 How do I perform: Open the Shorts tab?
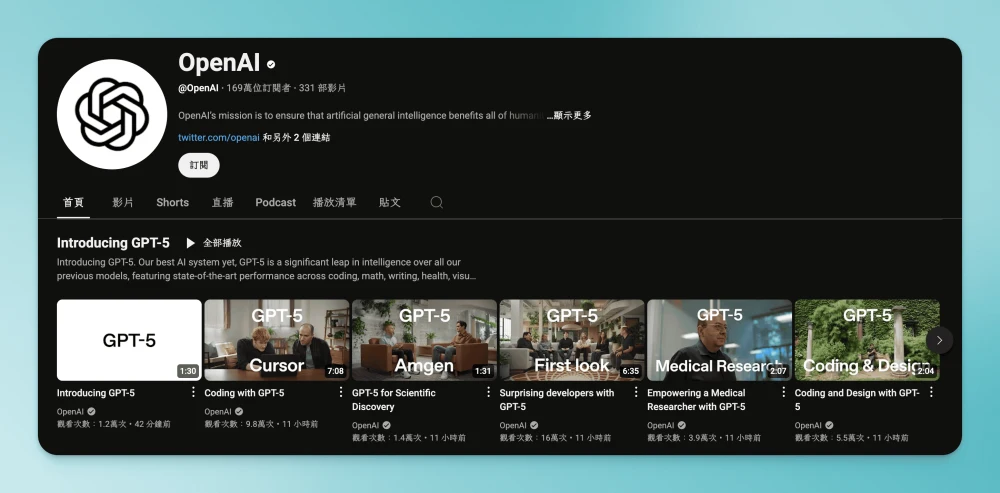click(172, 202)
